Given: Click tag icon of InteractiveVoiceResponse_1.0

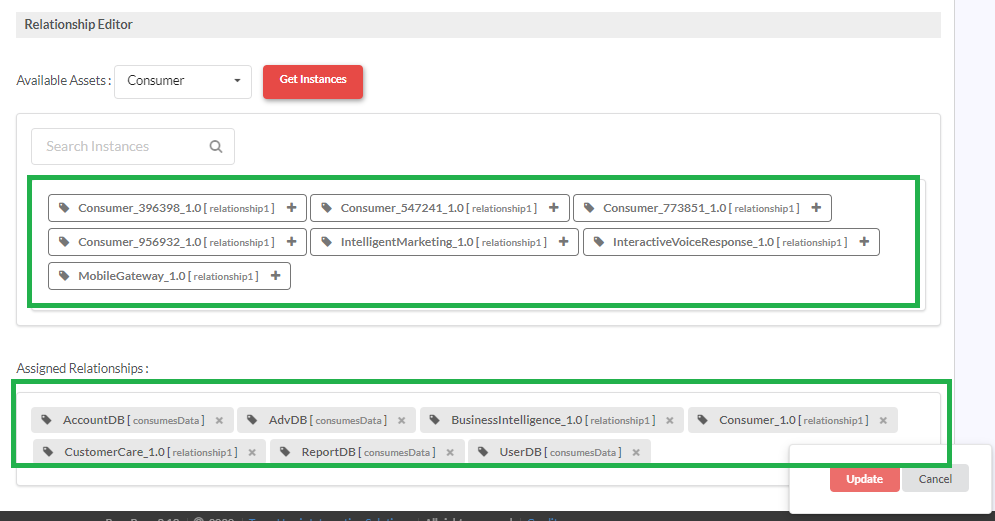Looking at the screenshot, I should 598,242.
